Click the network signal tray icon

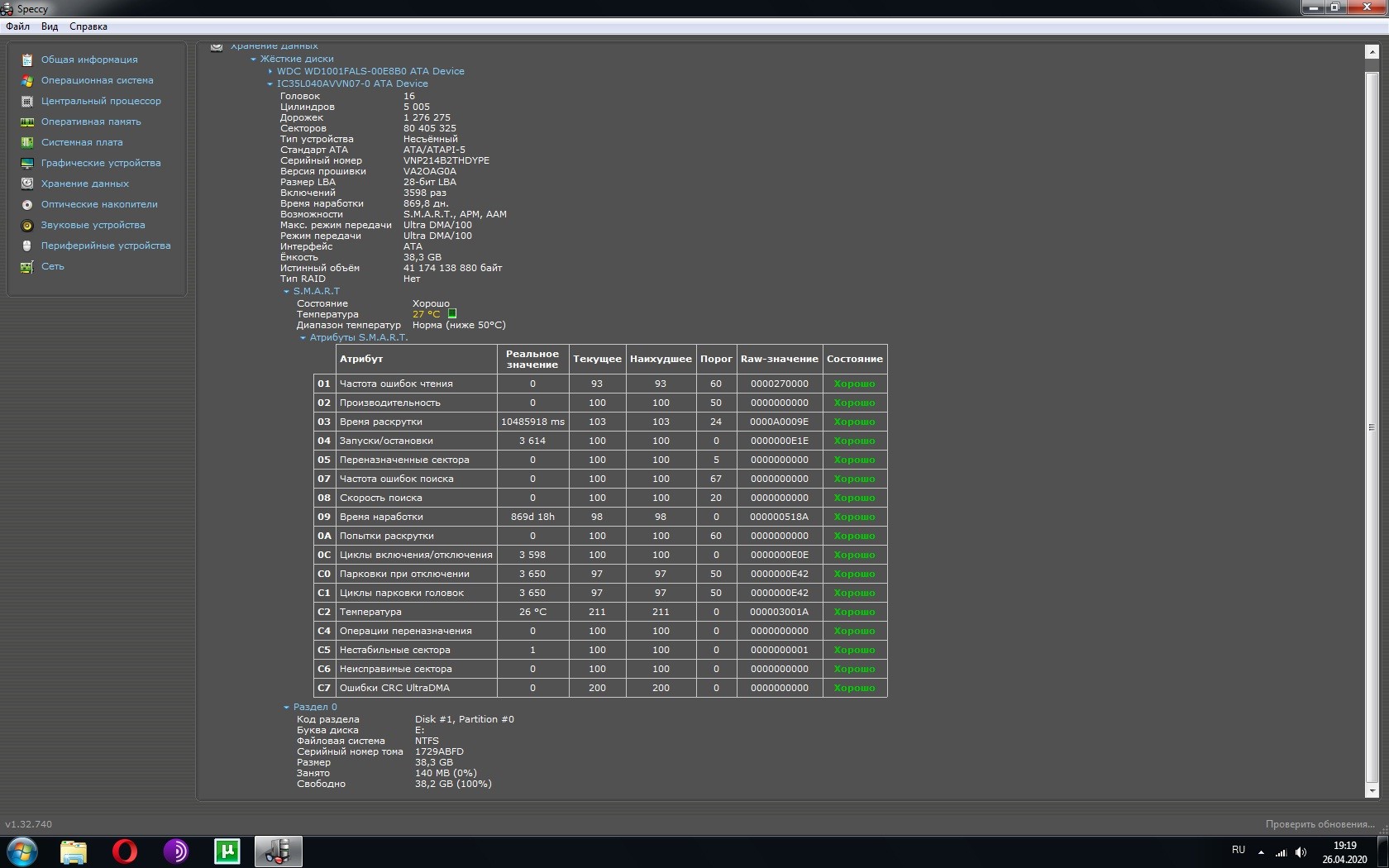[x=1281, y=851]
